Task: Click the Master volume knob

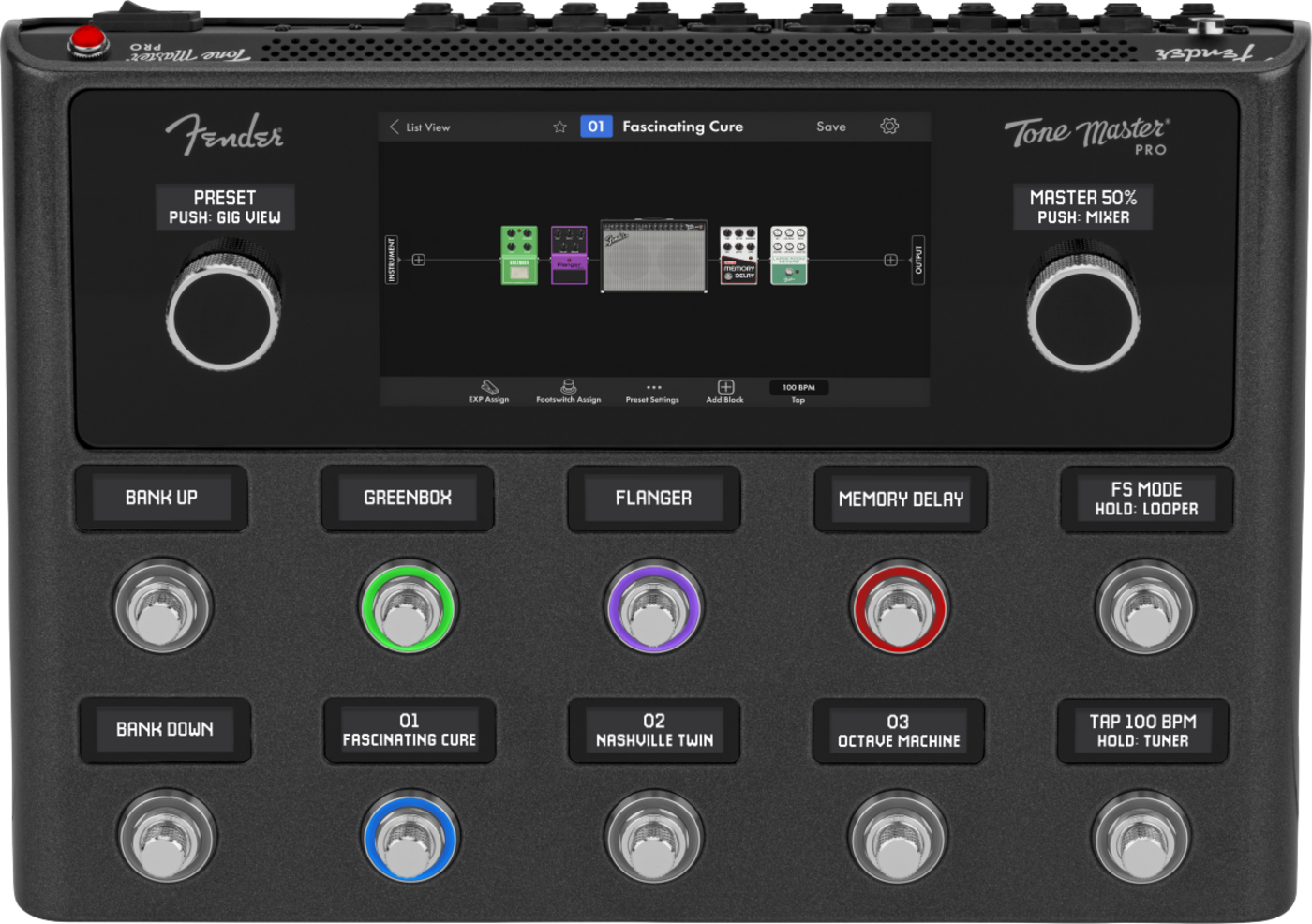Action: [1083, 315]
